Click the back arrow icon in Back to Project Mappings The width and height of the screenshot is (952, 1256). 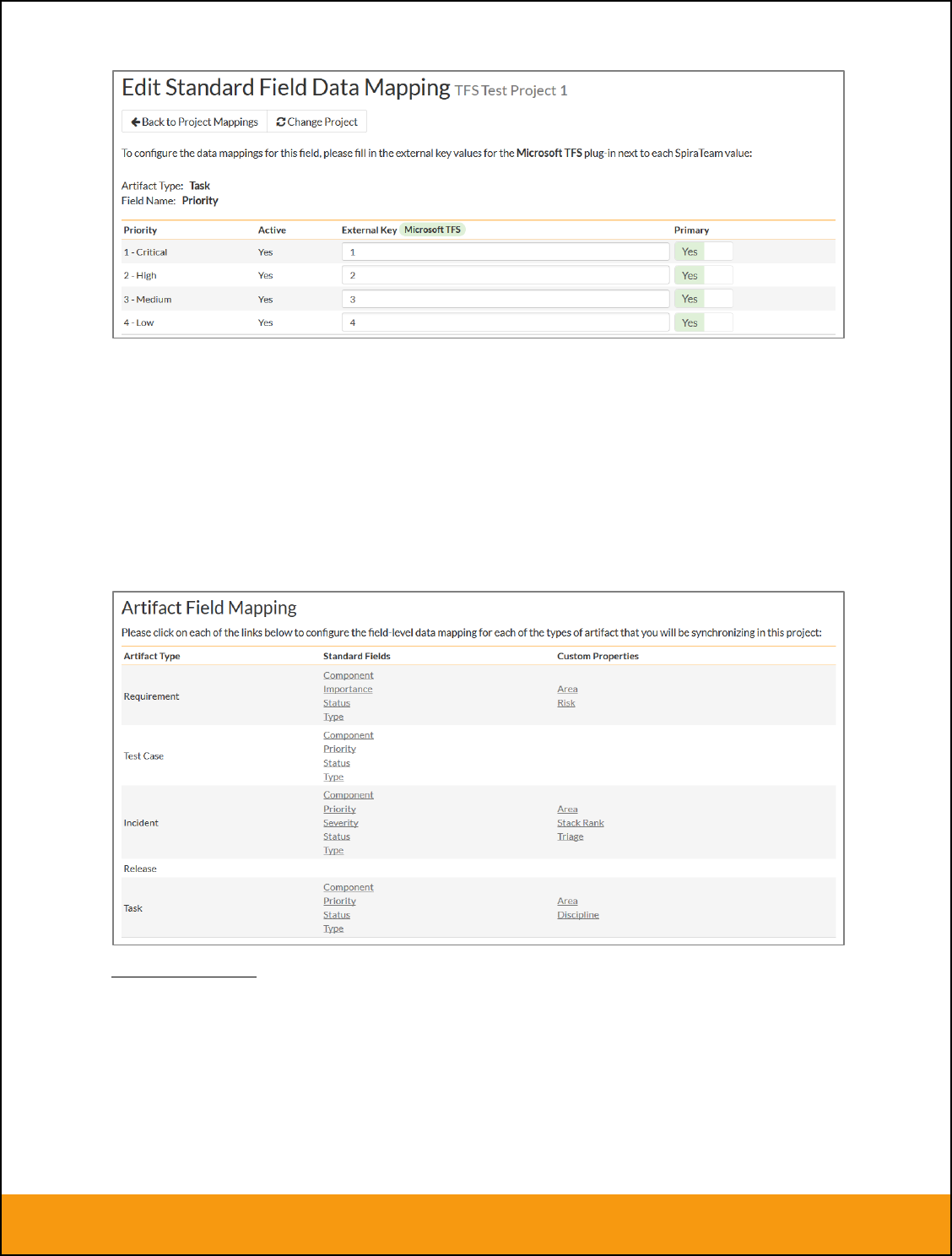point(135,122)
